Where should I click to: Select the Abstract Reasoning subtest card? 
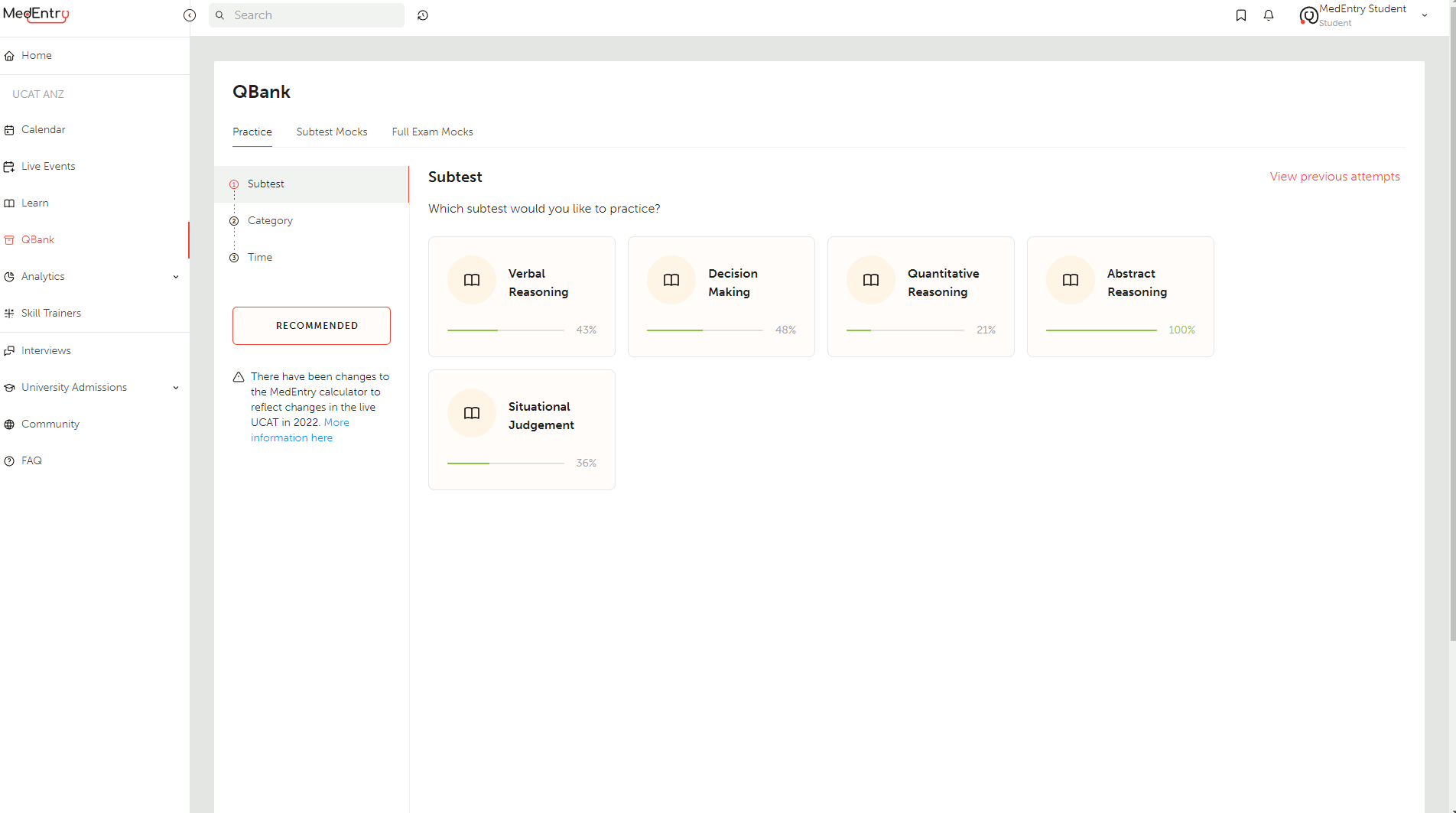[1120, 297]
